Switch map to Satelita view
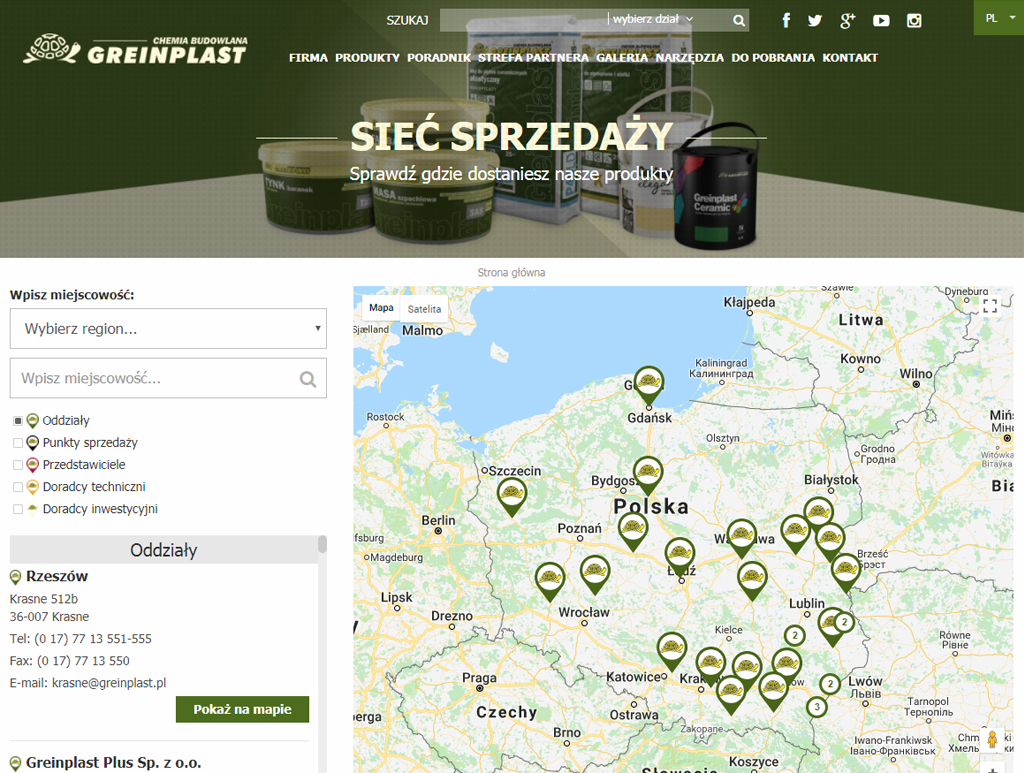 (x=424, y=309)
